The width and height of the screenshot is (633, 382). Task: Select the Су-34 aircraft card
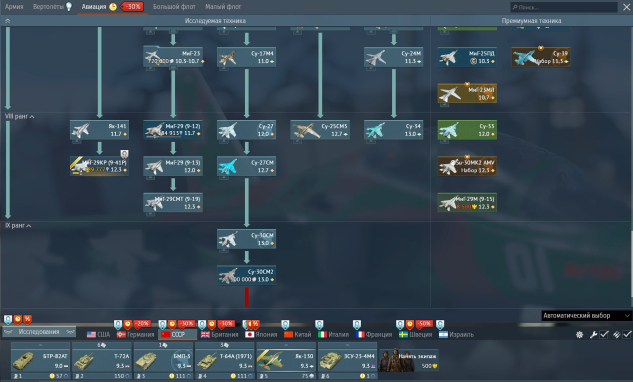tap(394, 130)
